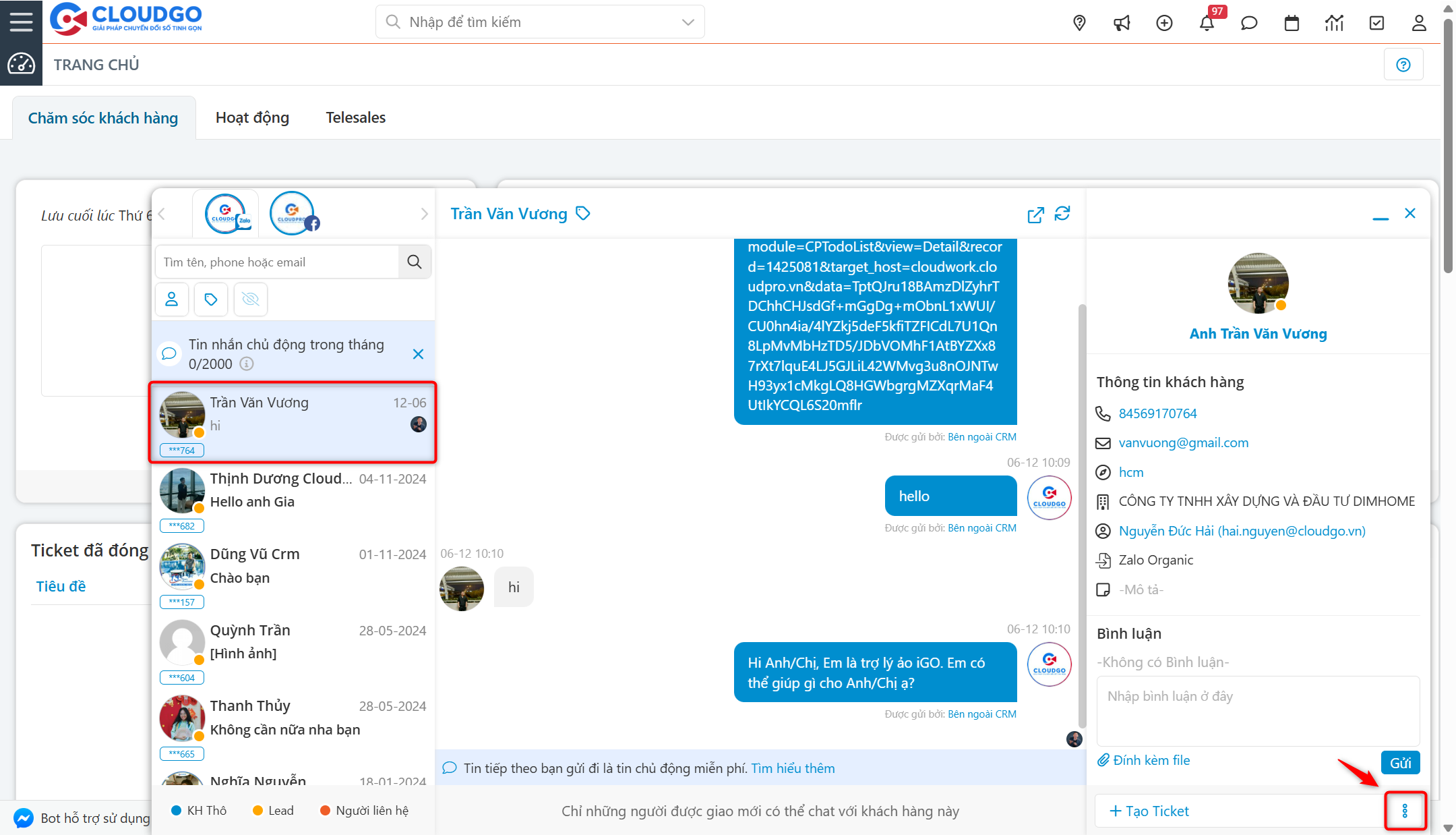This screenshot has height=835, width=1456.
Task: Click the Gửi comment button
Action: point(1400,762)
